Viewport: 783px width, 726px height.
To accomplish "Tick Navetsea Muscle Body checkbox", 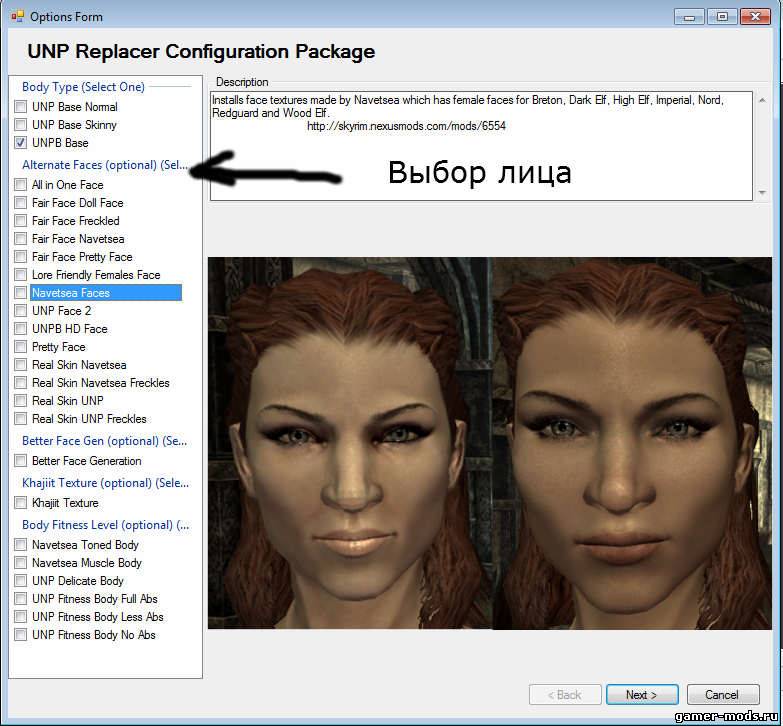I will pyautogui.click(x=20, y=563).
